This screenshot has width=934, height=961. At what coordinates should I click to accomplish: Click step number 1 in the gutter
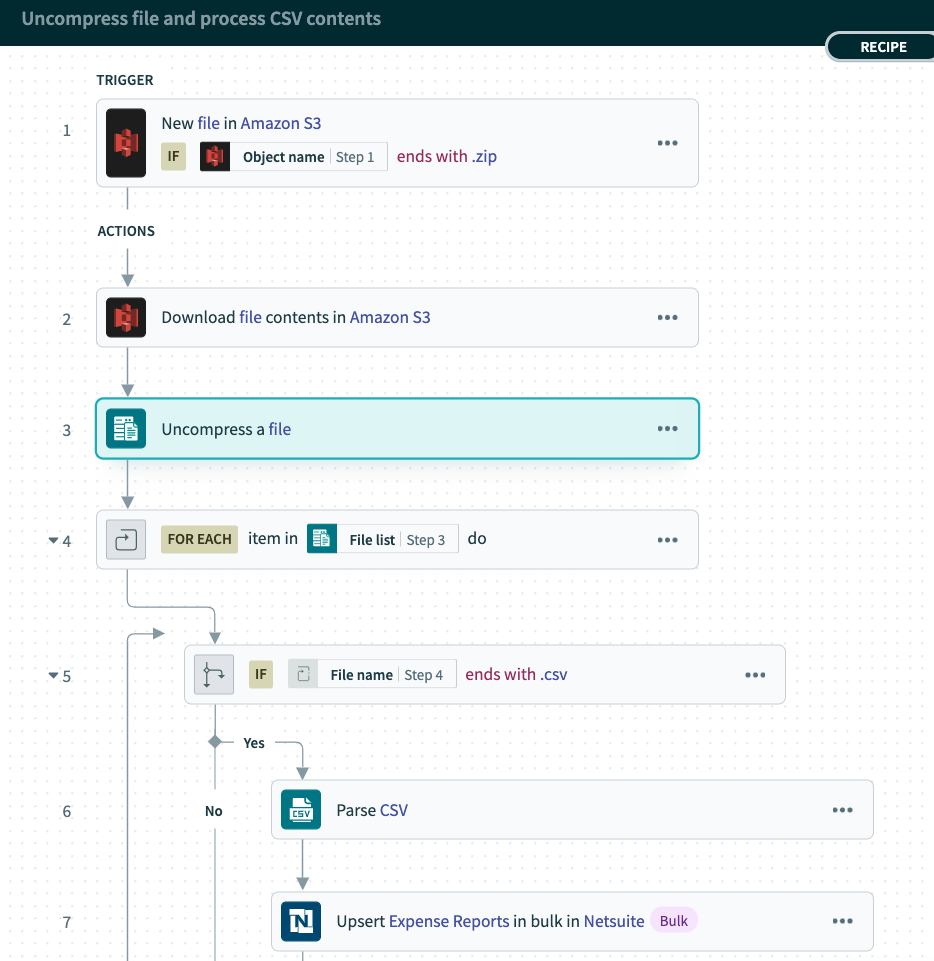point(67,131)
